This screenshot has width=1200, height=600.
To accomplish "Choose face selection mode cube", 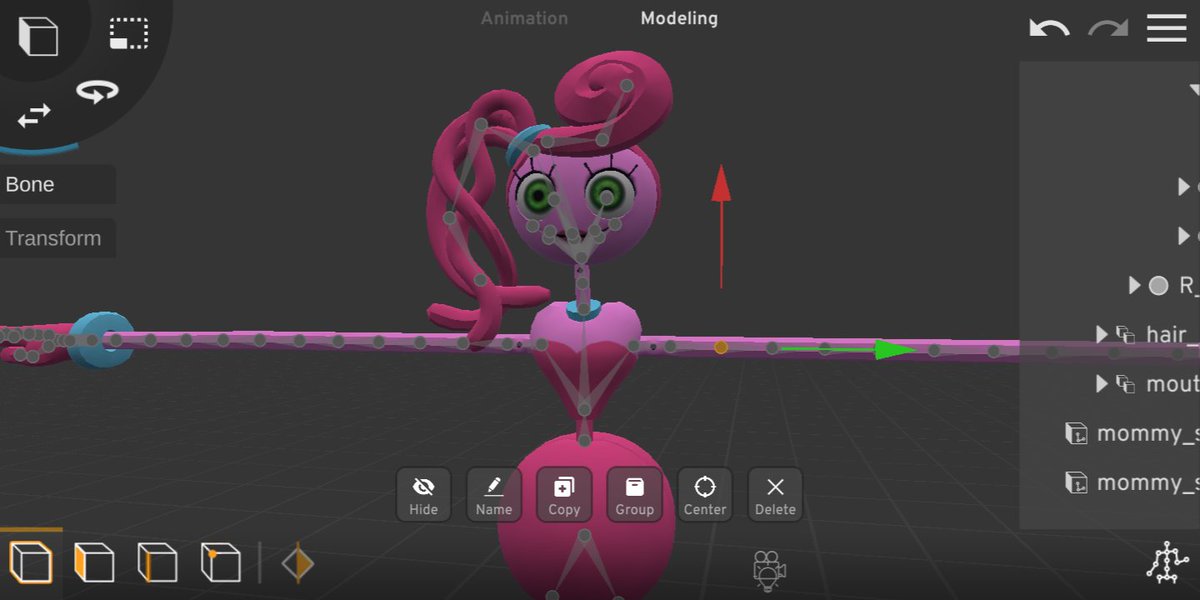I will [94, 563].
